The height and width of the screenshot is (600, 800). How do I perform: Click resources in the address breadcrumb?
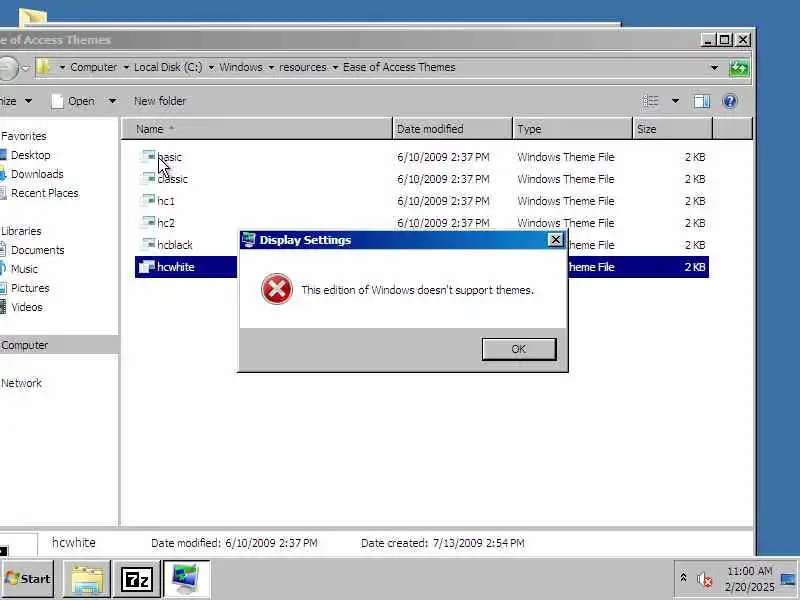[303, 67]
